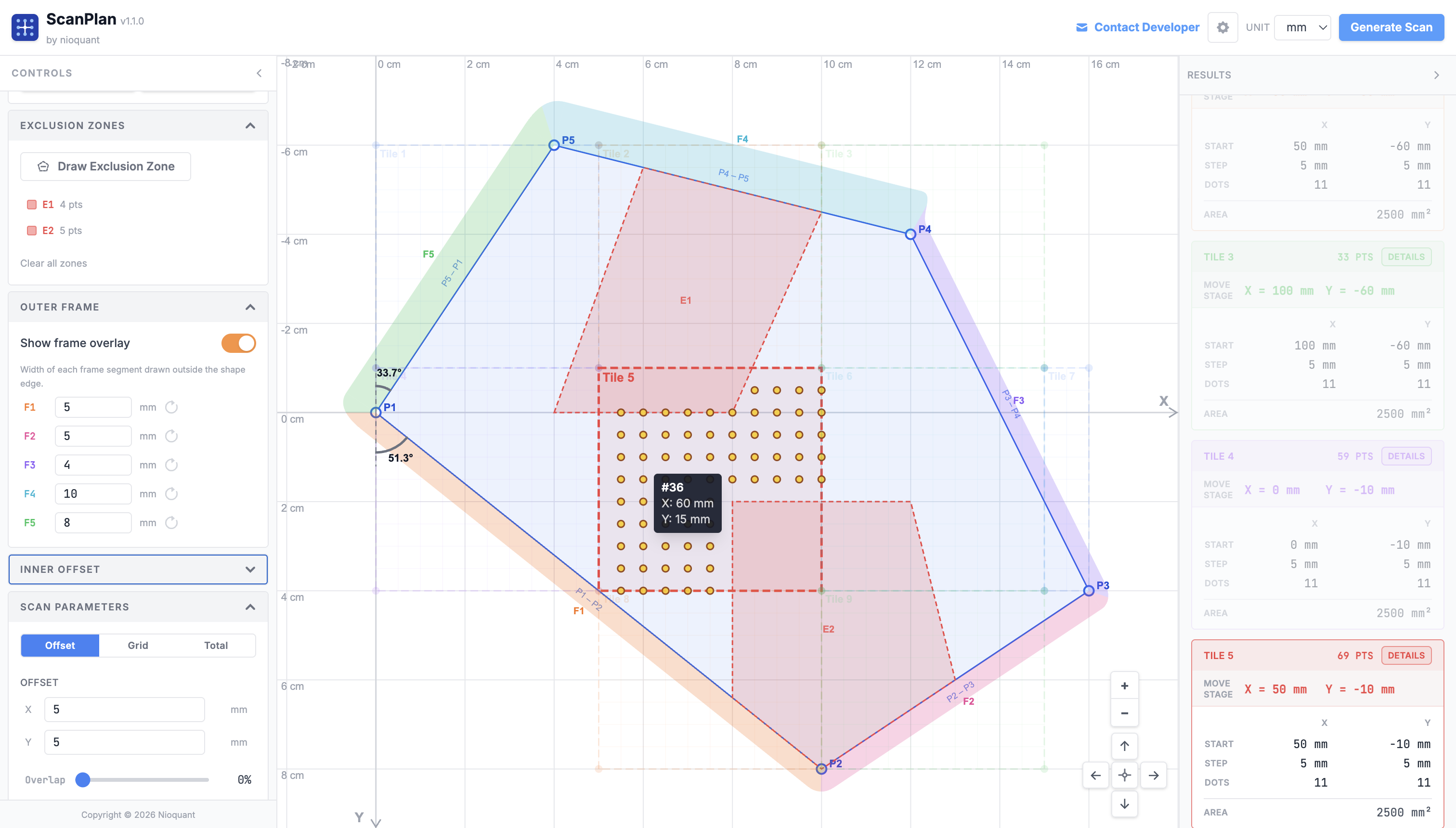Click Clear all zones link
Image resolution: width=1456 pixels, height=828 pixels.
(x=53, y=263)
